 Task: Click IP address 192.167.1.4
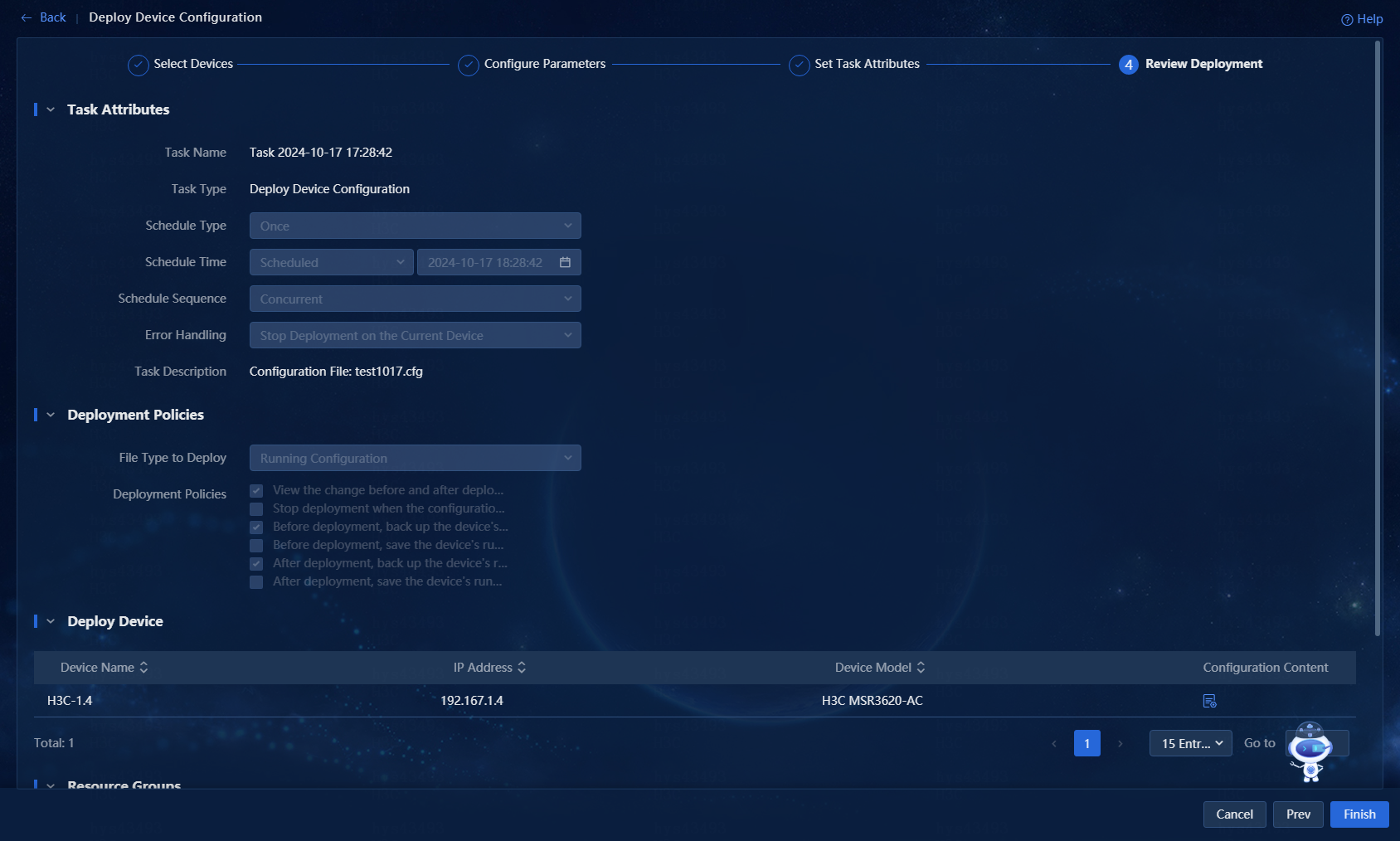point(472,701)
